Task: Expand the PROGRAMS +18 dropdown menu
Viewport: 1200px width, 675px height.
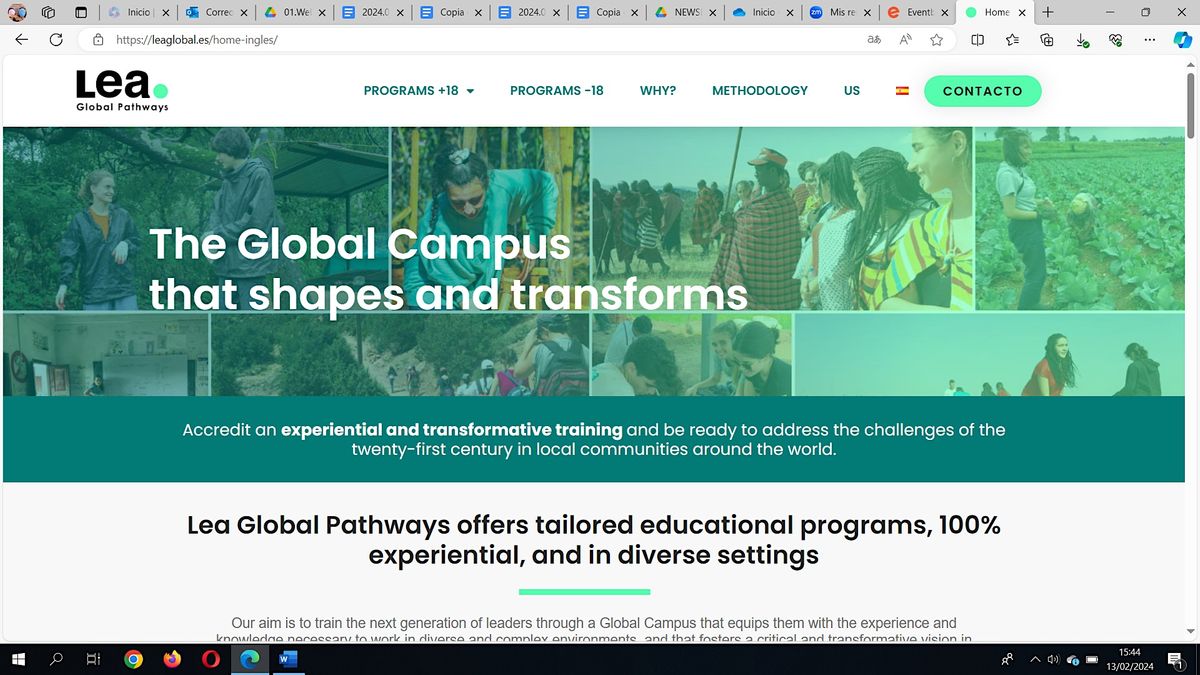Action: pyautogui.click(x=419, y=91)
